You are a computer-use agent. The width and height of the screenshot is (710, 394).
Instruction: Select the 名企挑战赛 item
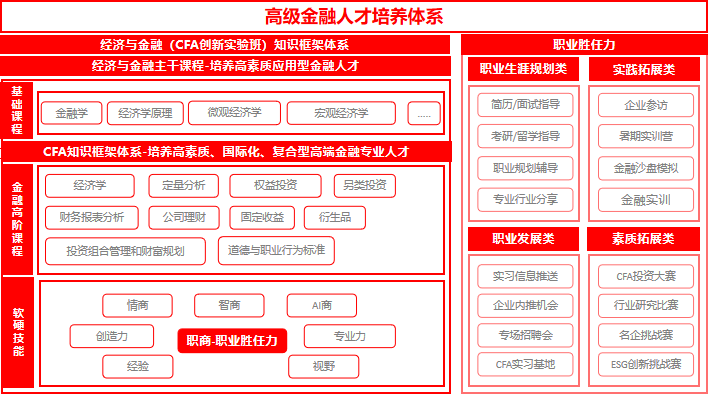(x=646, y=336)
